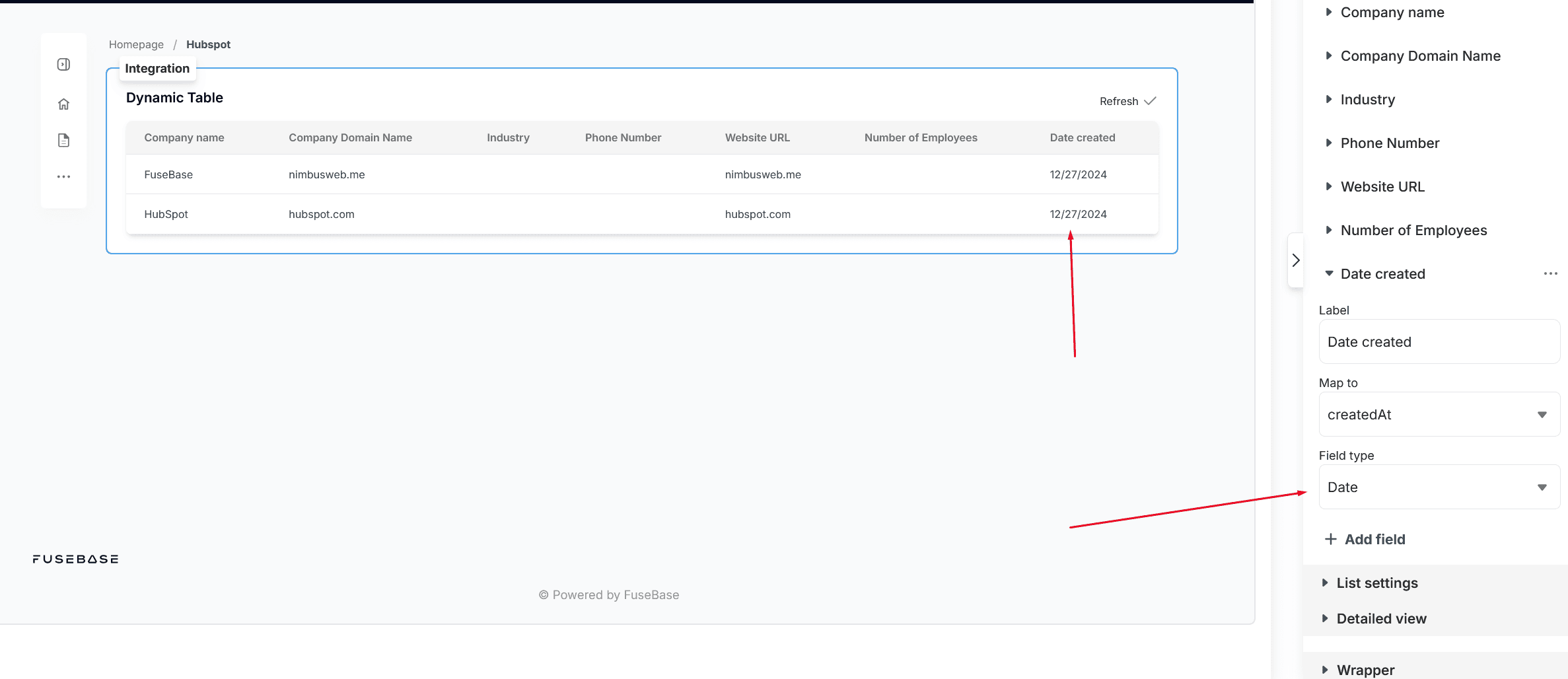This screenshot has height=679, width=1568.
Task: Click the 12/27/2024 date in HubSpot row
Action: pyautogui.click(x=1078, y=214)
